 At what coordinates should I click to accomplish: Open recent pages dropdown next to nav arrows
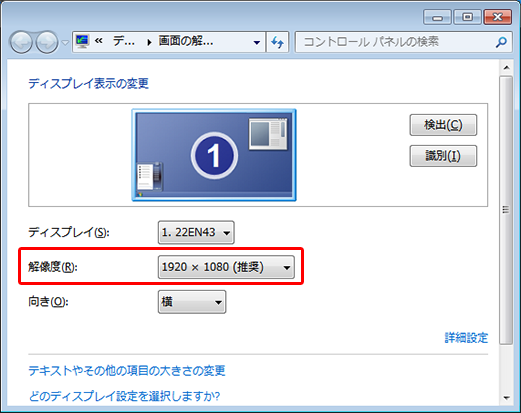click(65, 43)
